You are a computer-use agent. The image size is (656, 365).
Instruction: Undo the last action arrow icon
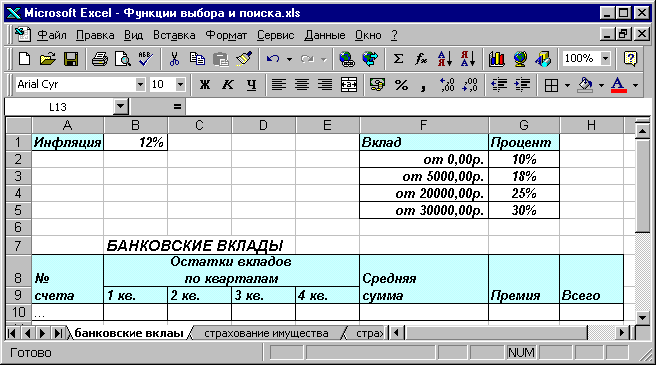(x=273, y=59)
